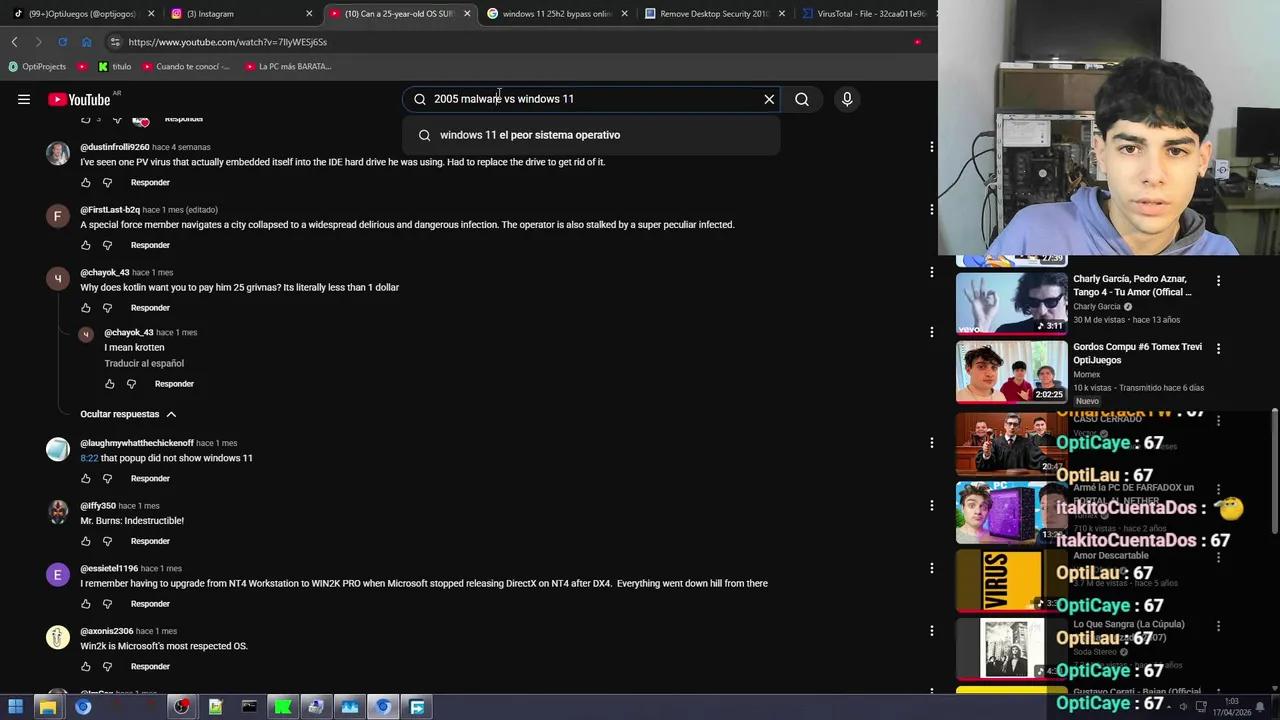The width and height of the screenshot is (1280, 720).
Task: Open the green Kick app in taskbar
Action: (x=283, y=707)
